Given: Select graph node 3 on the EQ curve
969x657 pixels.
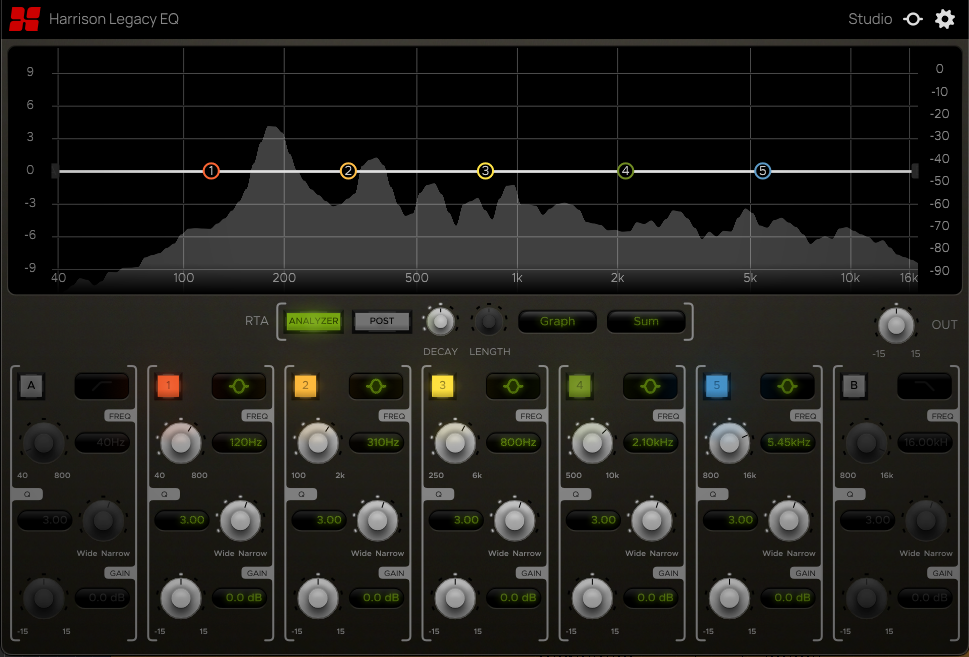Looking at the screenshot, I should 485,171.
